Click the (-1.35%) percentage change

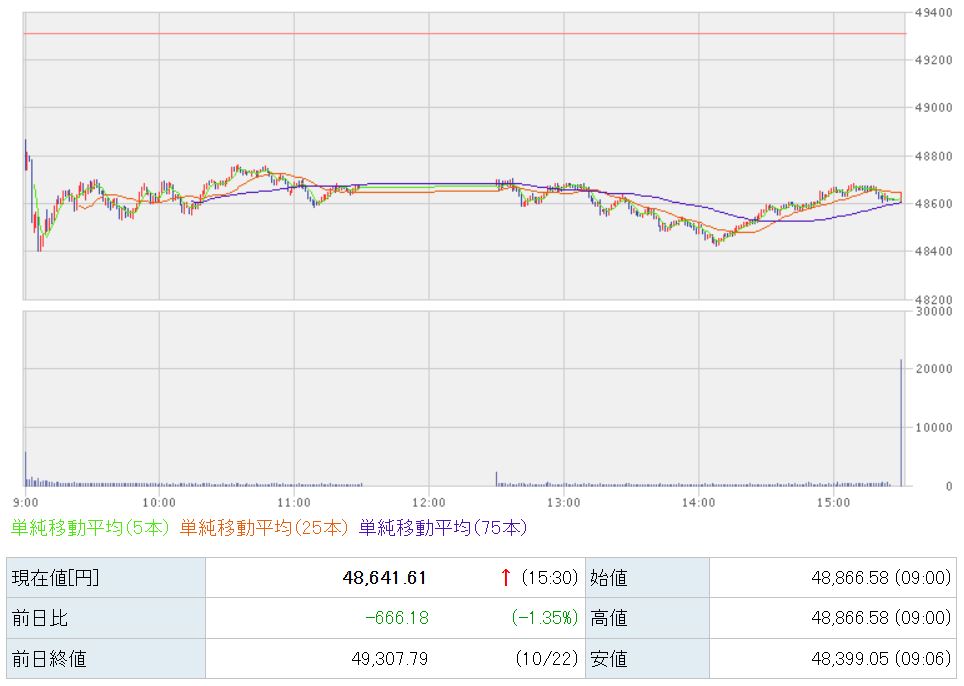click(545, 618)
